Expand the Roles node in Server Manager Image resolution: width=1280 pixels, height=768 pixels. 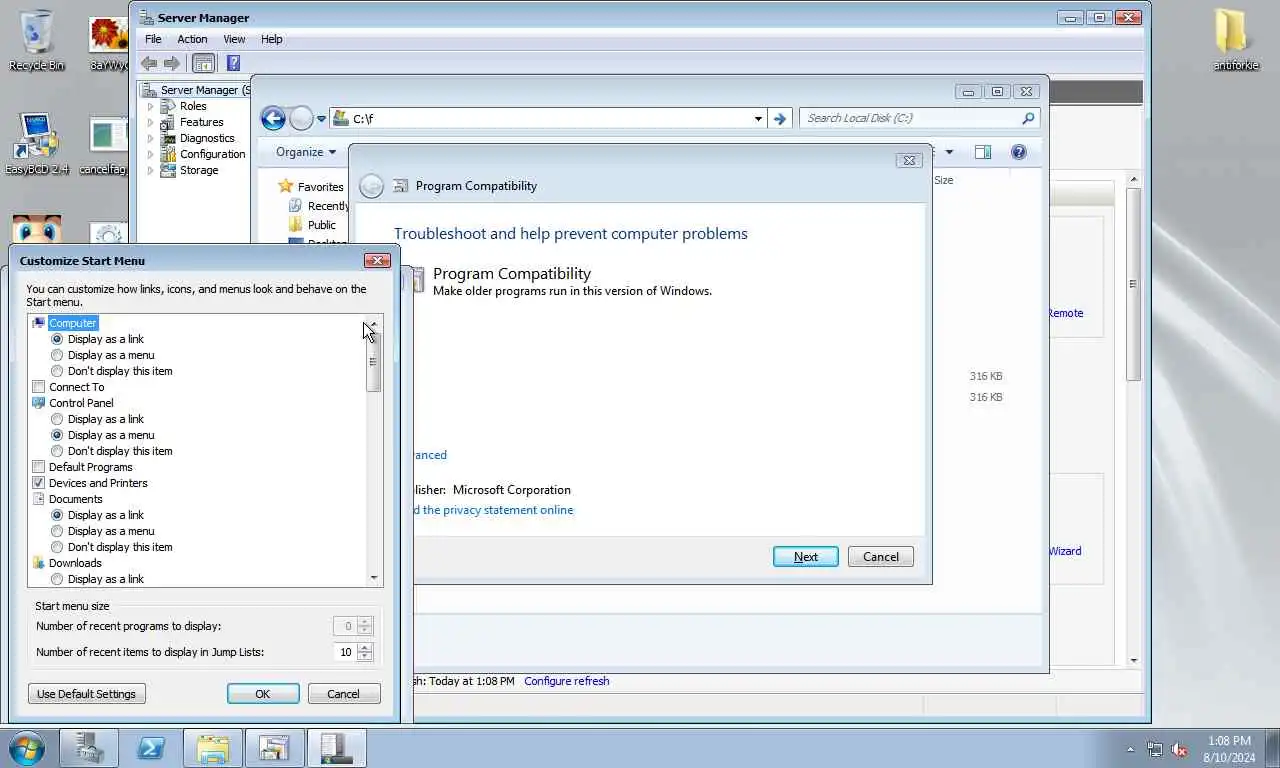pos(151,106)
